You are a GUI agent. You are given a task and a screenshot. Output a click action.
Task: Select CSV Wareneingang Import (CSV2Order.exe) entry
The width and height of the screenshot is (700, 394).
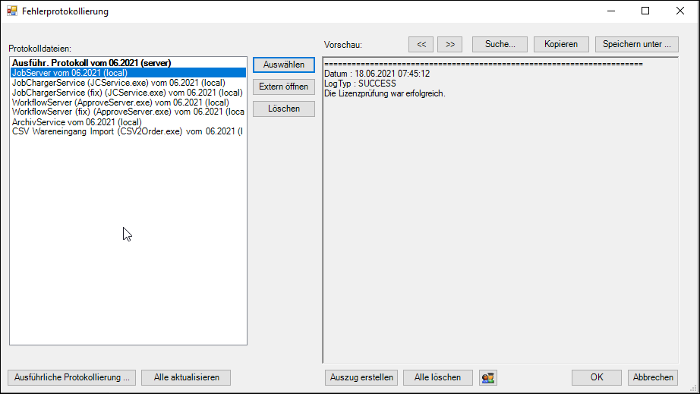128,132
